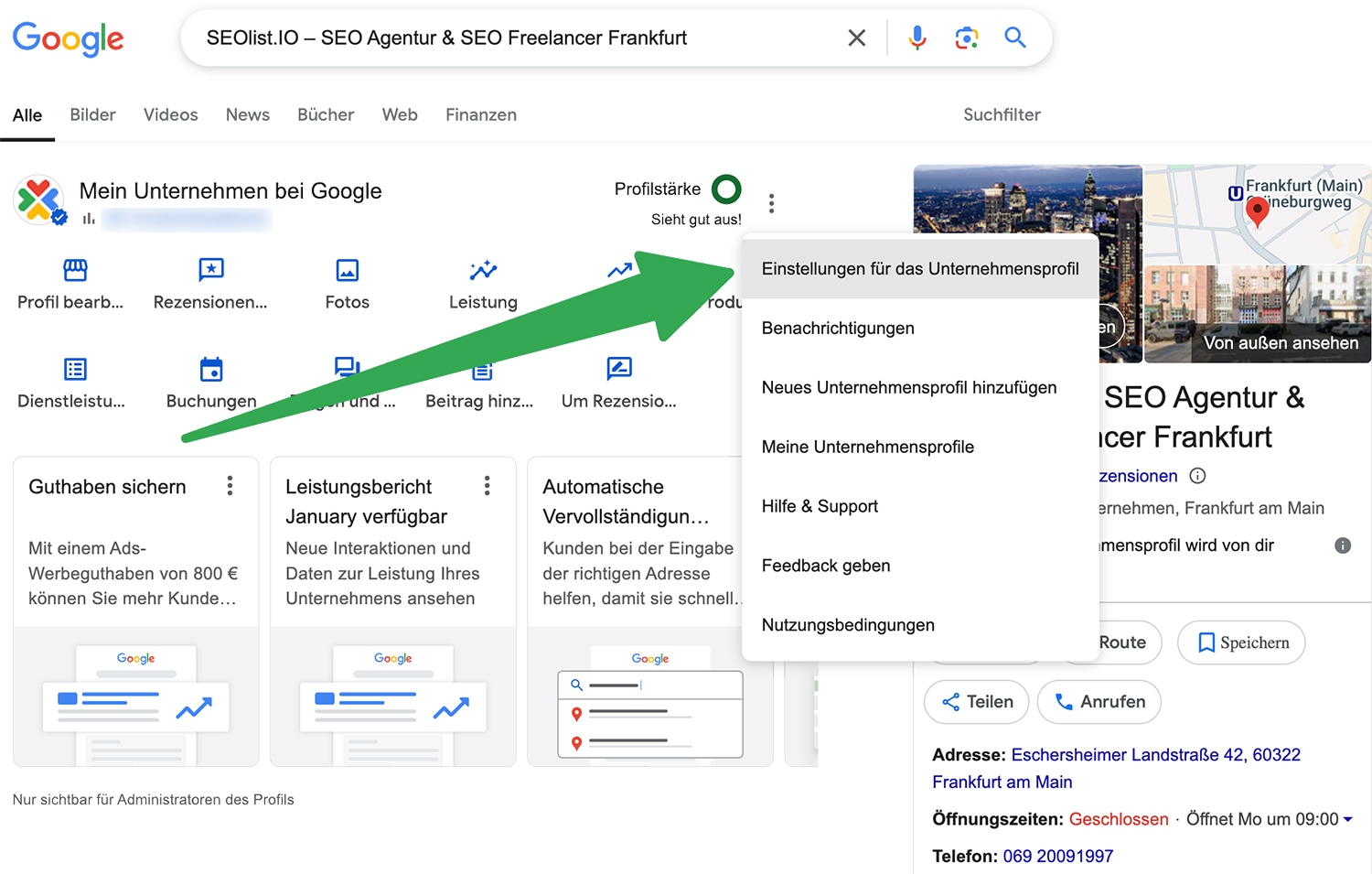Viewport: 1372px width, 874px height.
Task: Click Rezensionen star icon
Action: coord(211,270)
